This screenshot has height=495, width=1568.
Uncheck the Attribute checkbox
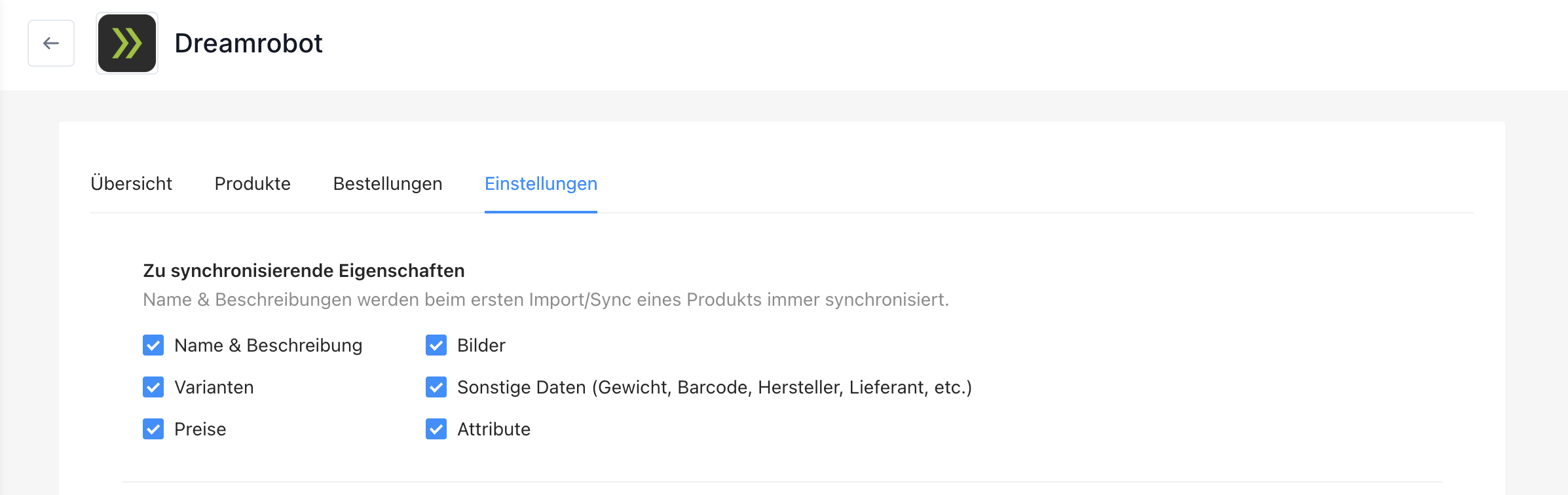point(436,429)
